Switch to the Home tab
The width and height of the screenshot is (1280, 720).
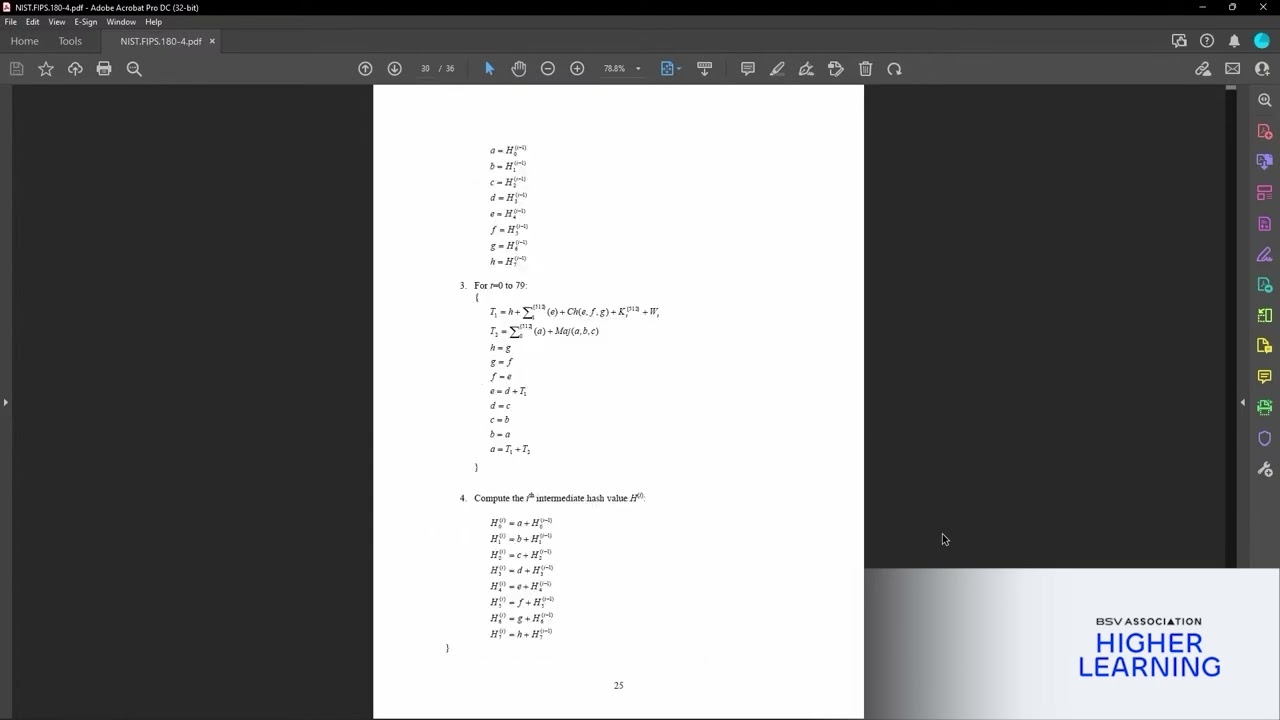tap(25, 41)
